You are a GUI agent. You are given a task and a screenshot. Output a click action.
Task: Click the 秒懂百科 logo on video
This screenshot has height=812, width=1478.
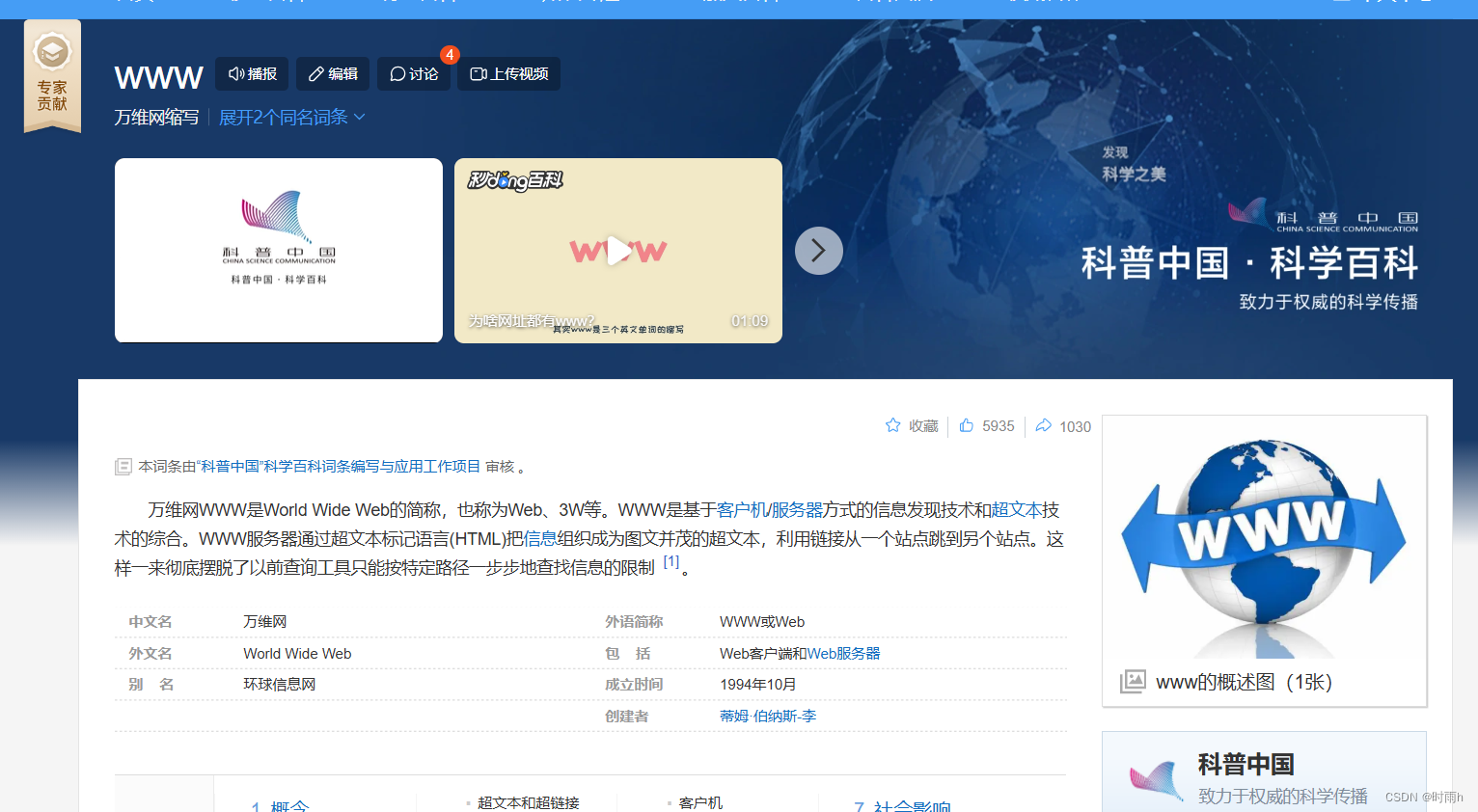click(515, 180)
